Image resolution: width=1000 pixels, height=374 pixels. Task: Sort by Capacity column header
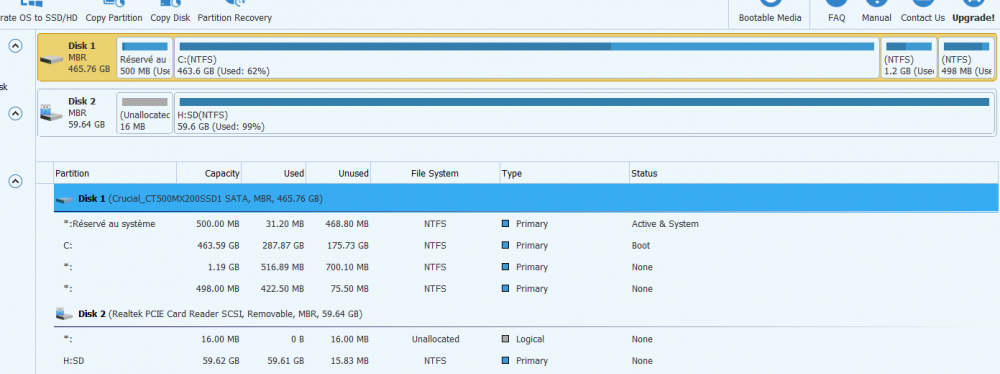(209, 173)
